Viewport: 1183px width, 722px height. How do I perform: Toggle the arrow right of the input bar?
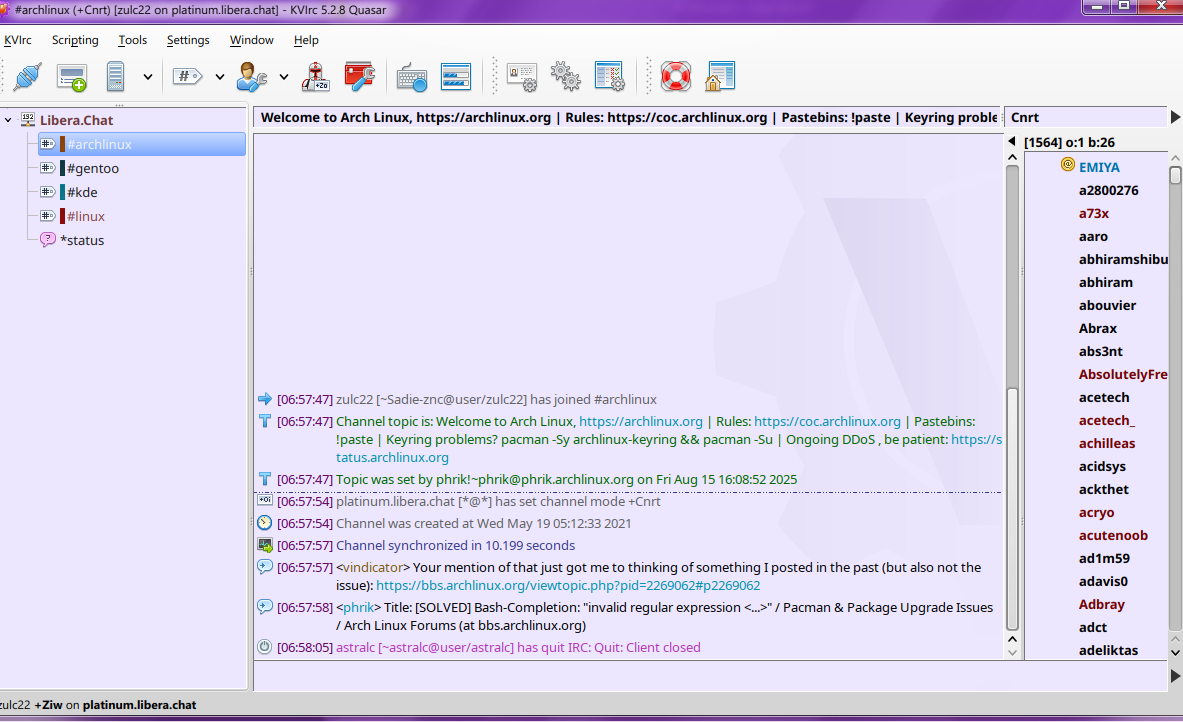(x=1175, y=676)
